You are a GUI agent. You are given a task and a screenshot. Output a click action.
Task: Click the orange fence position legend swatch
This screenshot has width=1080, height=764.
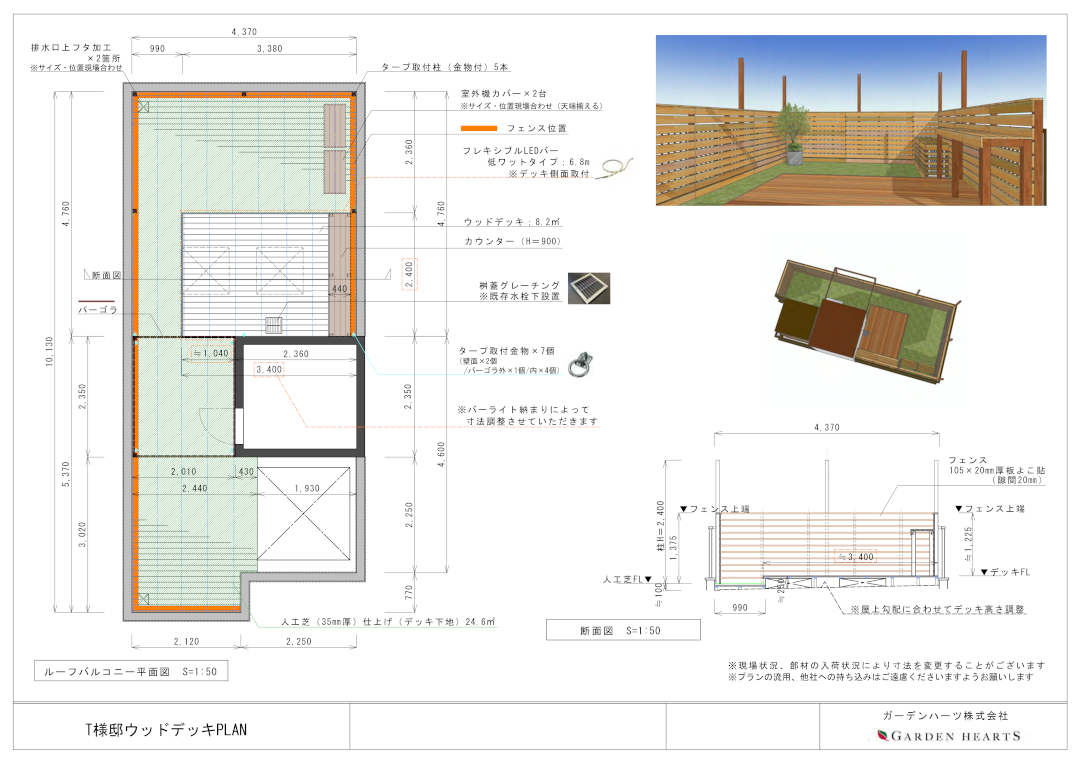tap(479, 128)
